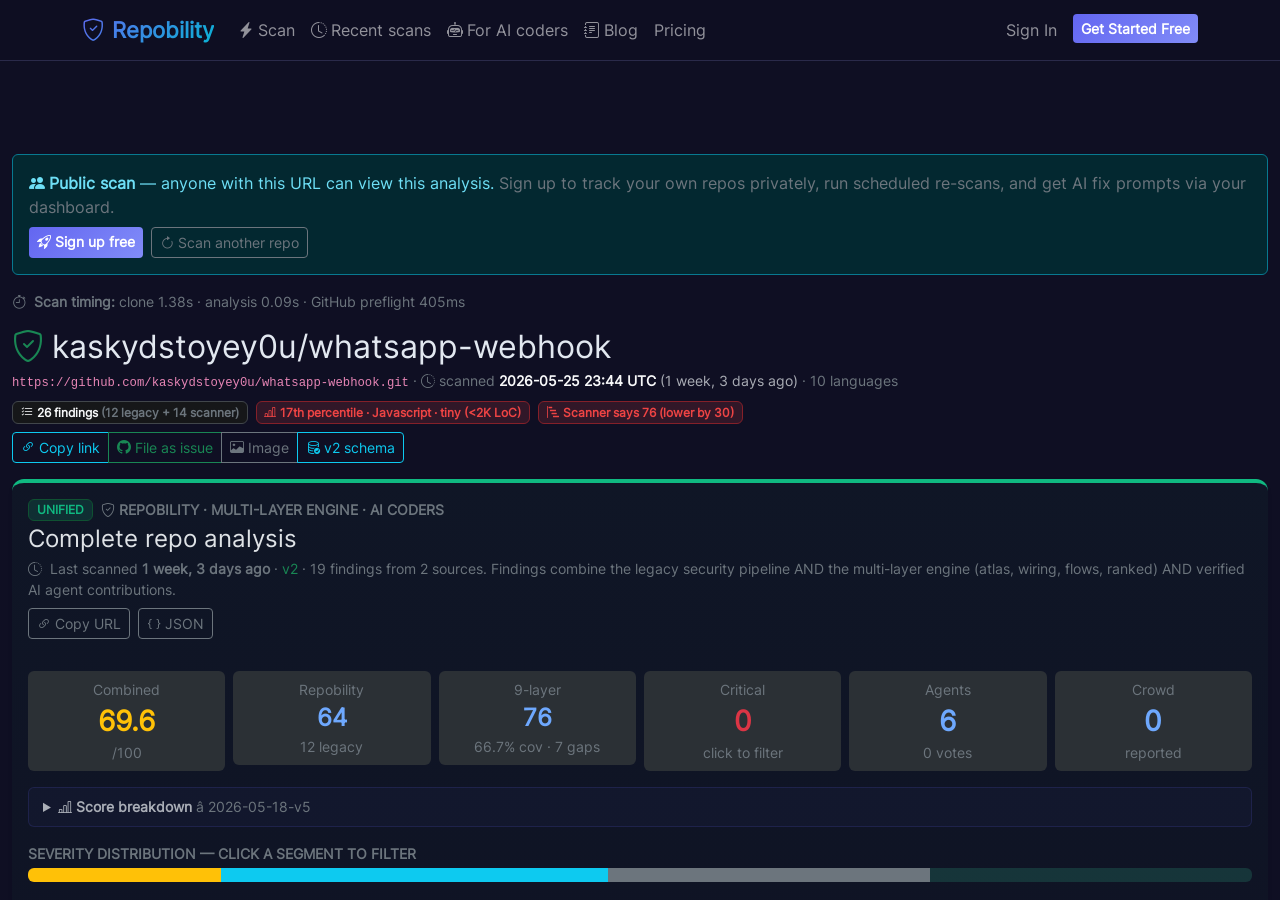Filter by the gray severity segment

click(769, 875)
